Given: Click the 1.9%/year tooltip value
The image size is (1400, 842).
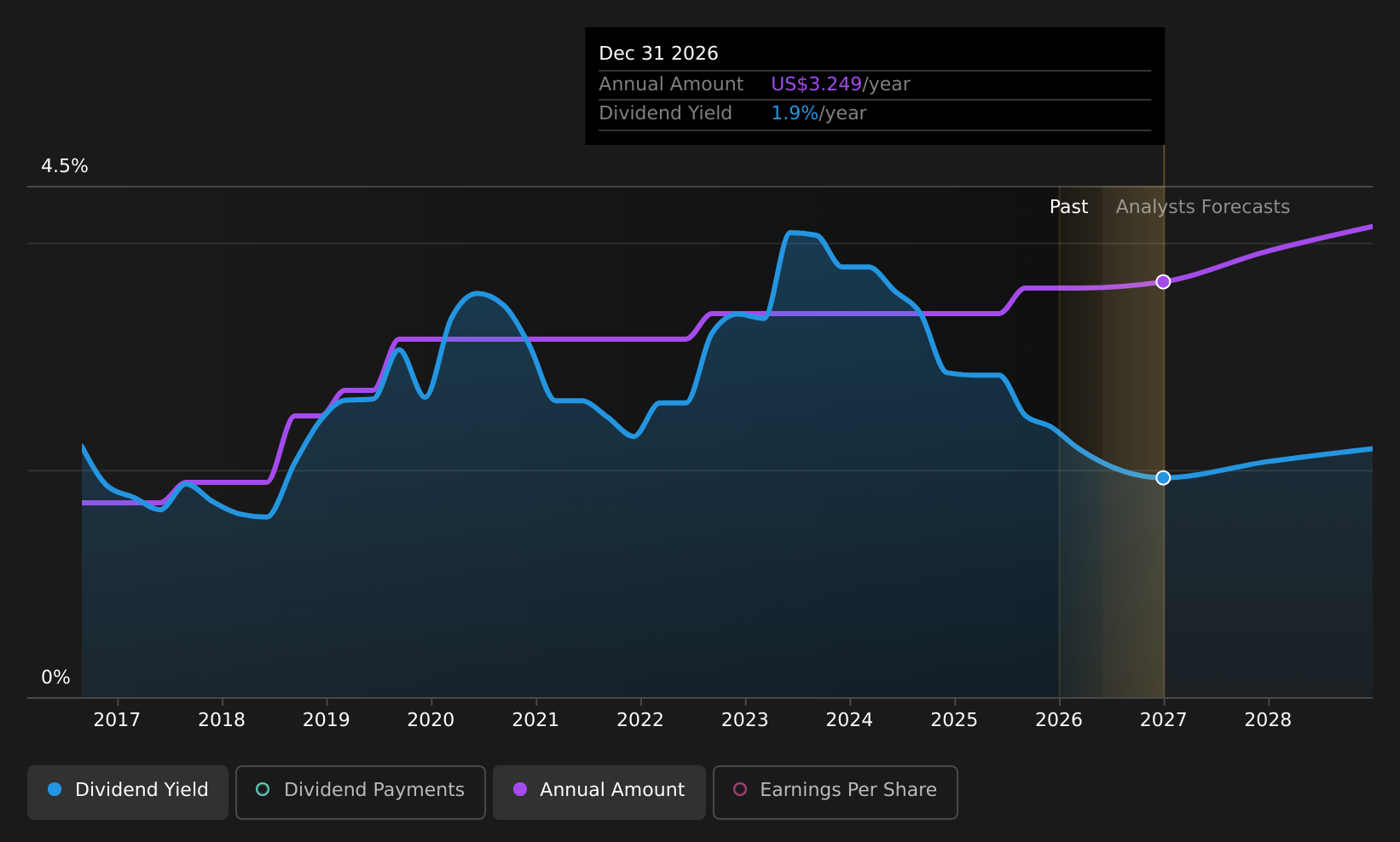Looking at the screenshot, I should point(819,113).
